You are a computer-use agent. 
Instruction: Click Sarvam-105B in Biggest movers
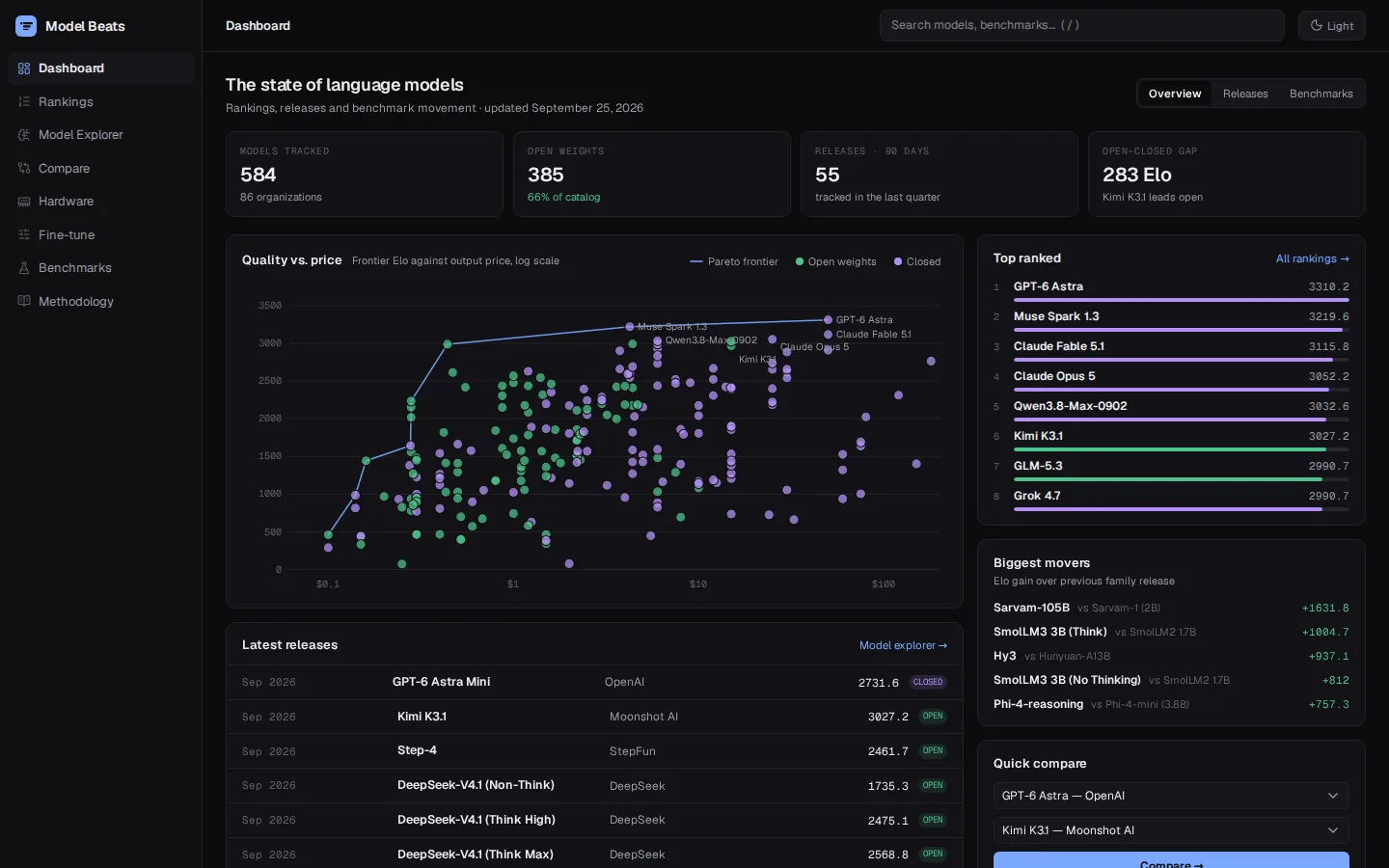[1031, 608]
